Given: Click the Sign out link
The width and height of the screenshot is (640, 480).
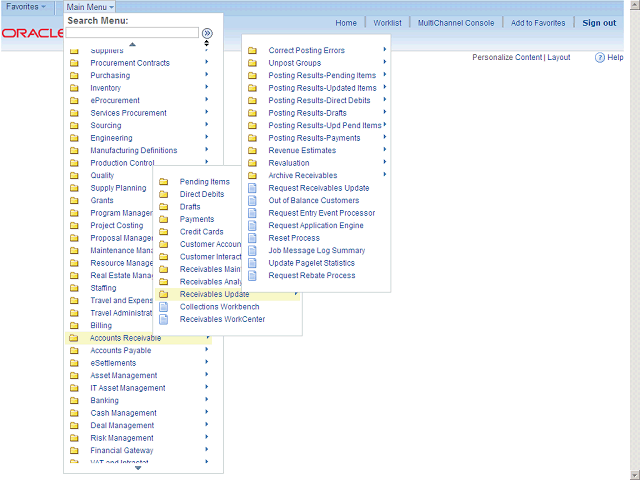Looking at the screenshot, I should [599, 23].
